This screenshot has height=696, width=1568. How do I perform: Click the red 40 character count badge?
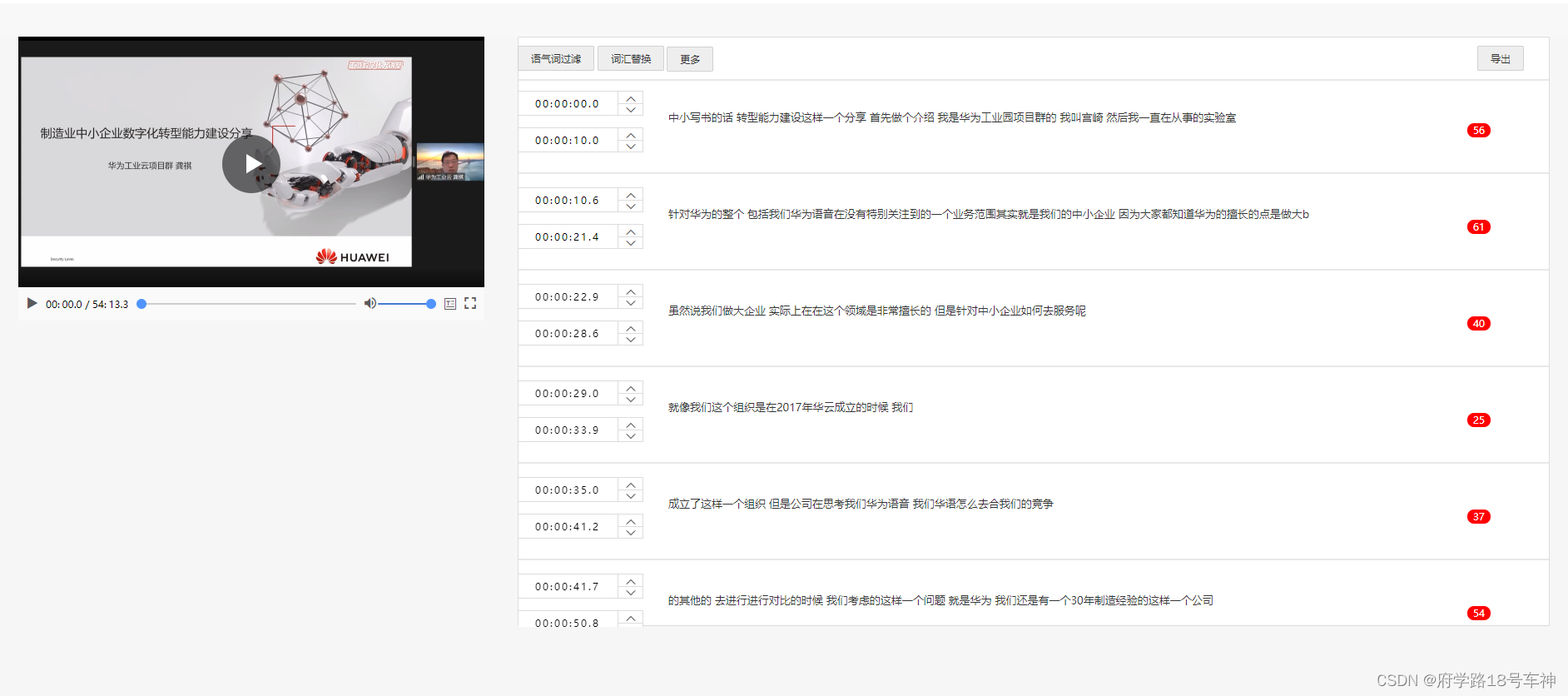coord(1479,323)
